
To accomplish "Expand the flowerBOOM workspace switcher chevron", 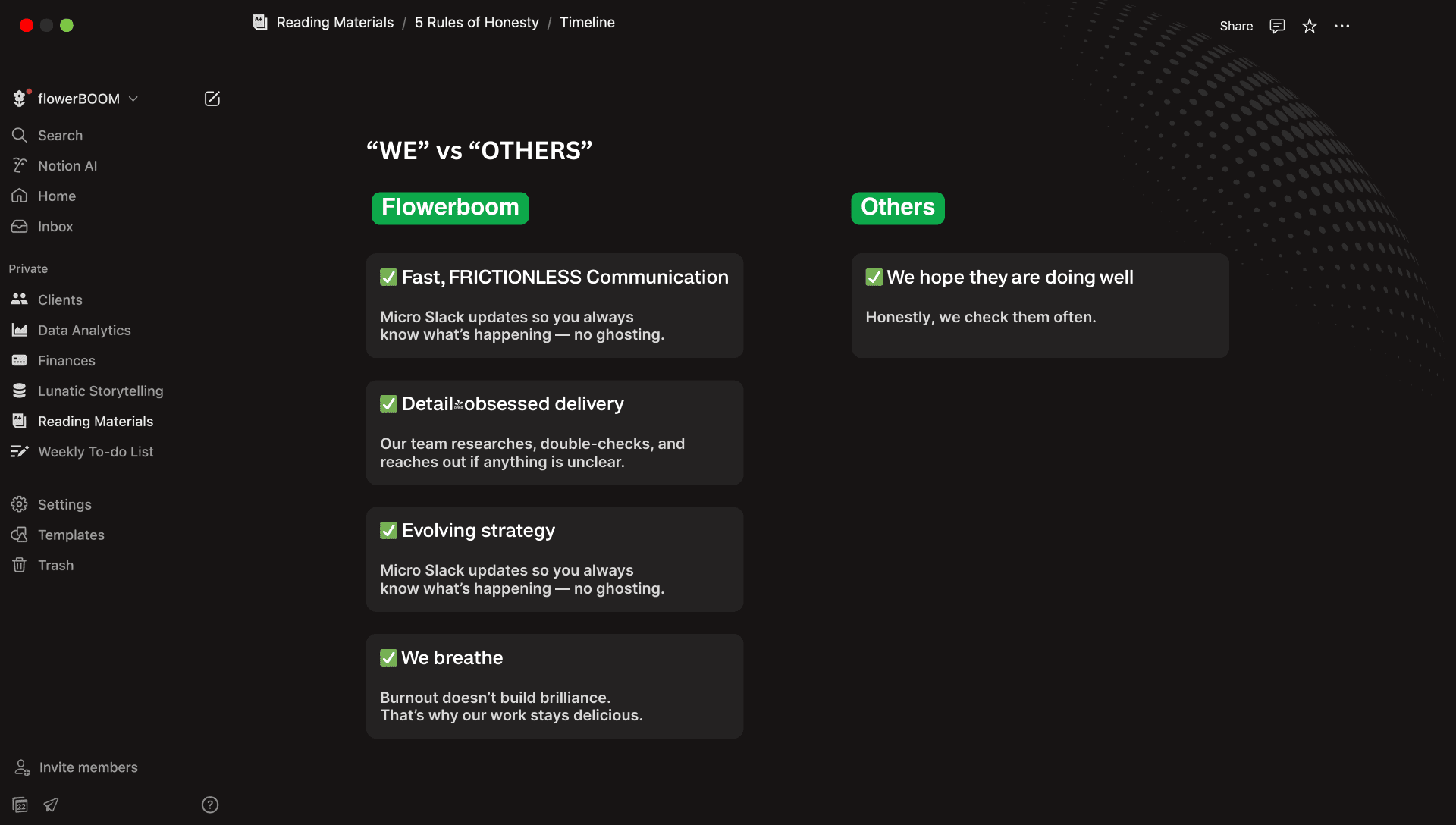I will click(x=133, y=99).
